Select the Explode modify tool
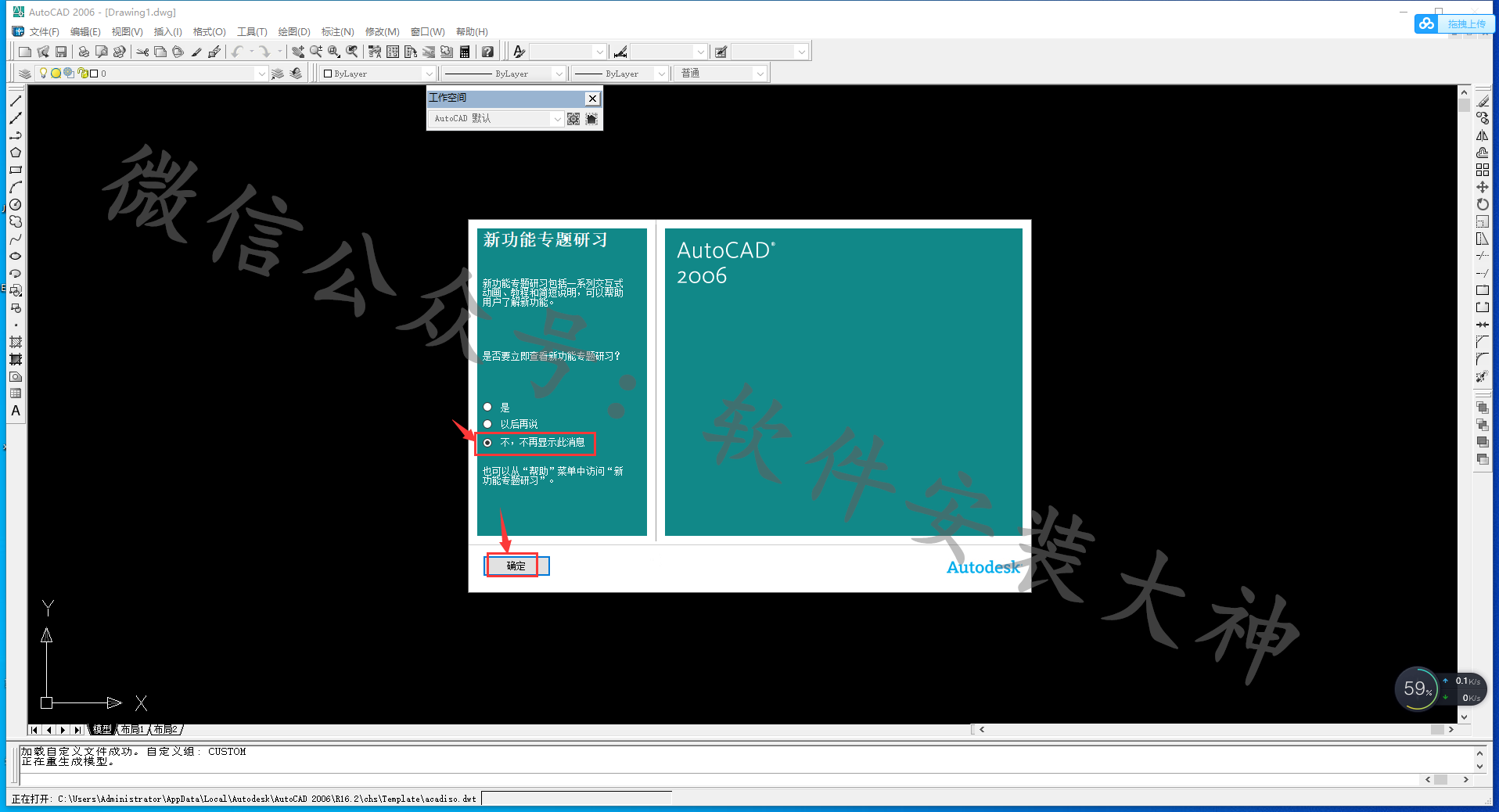Image resolution: width=1499 pixels, height=812 pixels. (1483, 376)
